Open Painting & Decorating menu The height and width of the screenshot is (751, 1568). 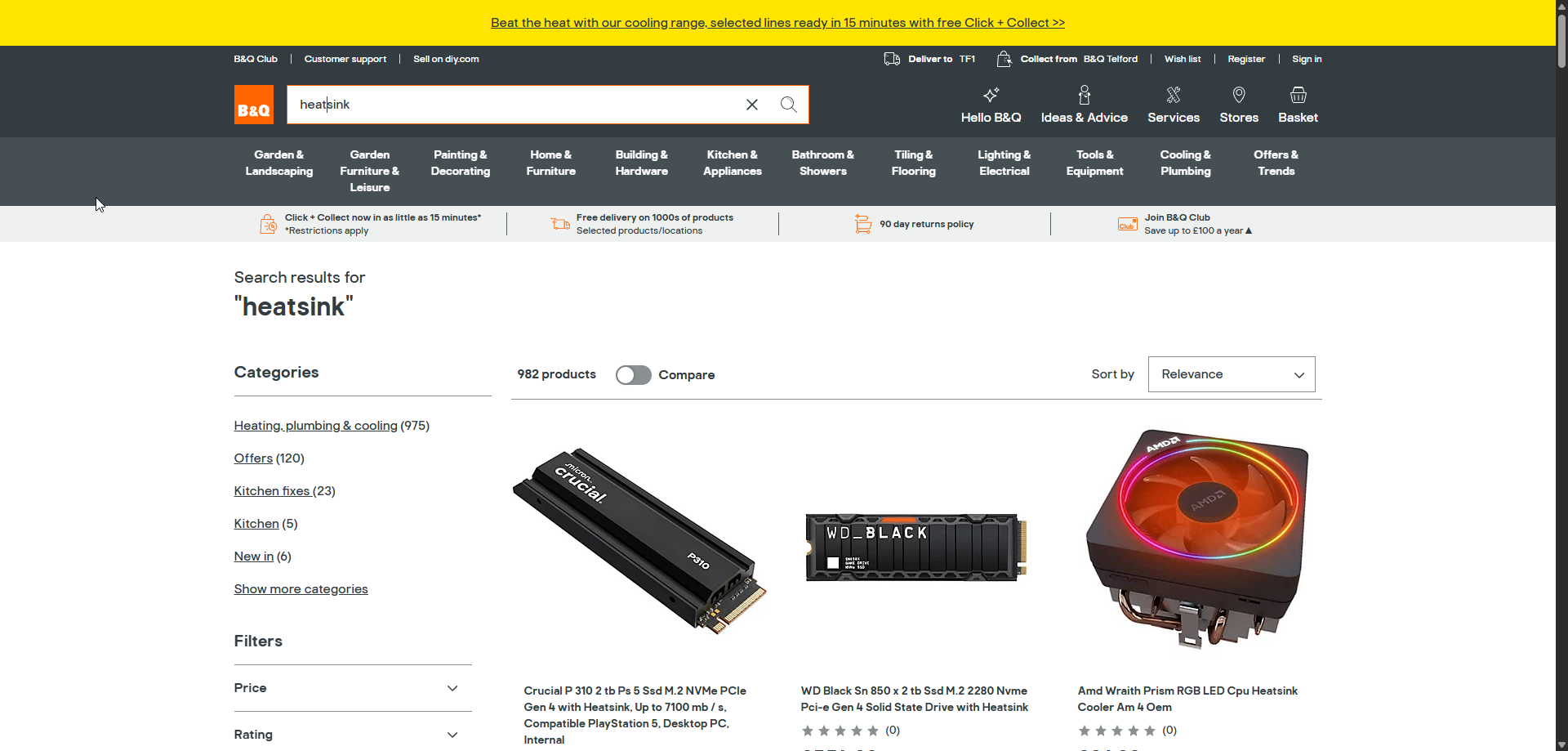tap(461, 163)
